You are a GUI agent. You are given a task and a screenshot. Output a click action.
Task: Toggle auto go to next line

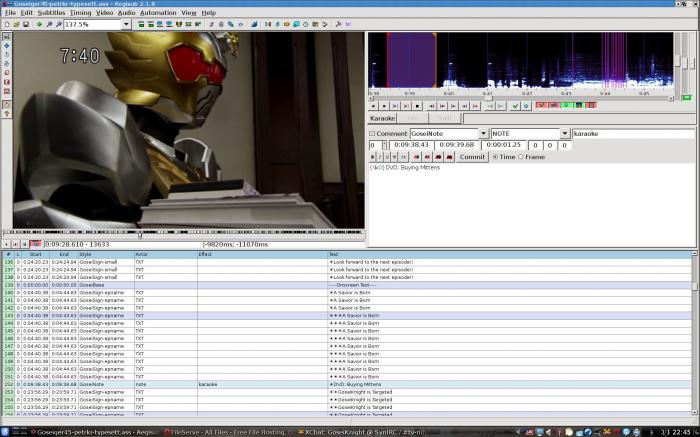(x=554, y=105)
